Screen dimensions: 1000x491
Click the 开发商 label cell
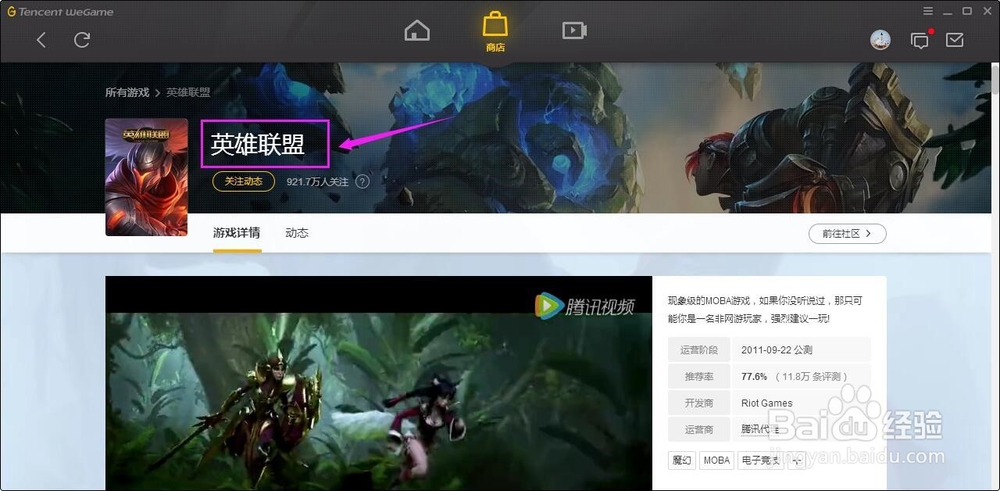pos(699,403)
